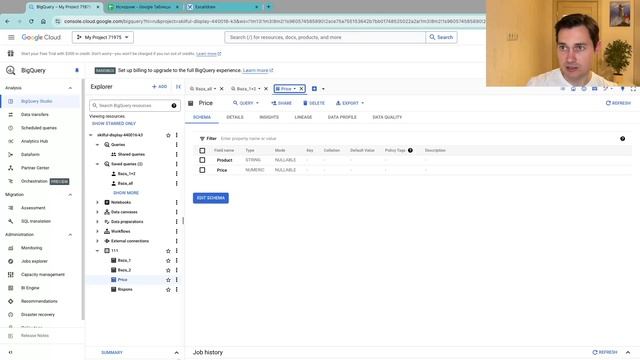640x360 pixels.
Task: Switch to the DETAILS tab
Action: click(x=235, y=117)
